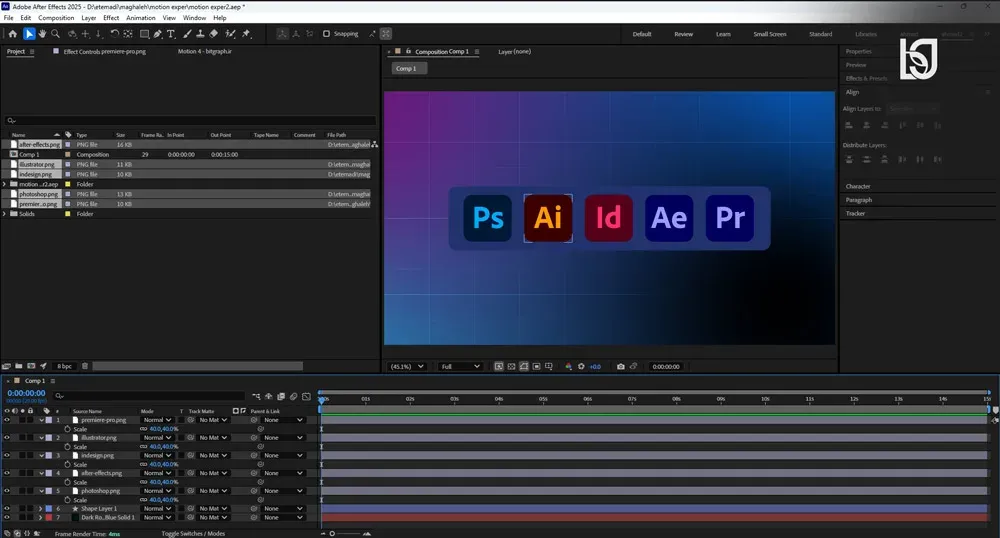Switch to Effect Controls premiere-pro.png tab
This screenshot has height=538, width=1000.
(105, 52)
